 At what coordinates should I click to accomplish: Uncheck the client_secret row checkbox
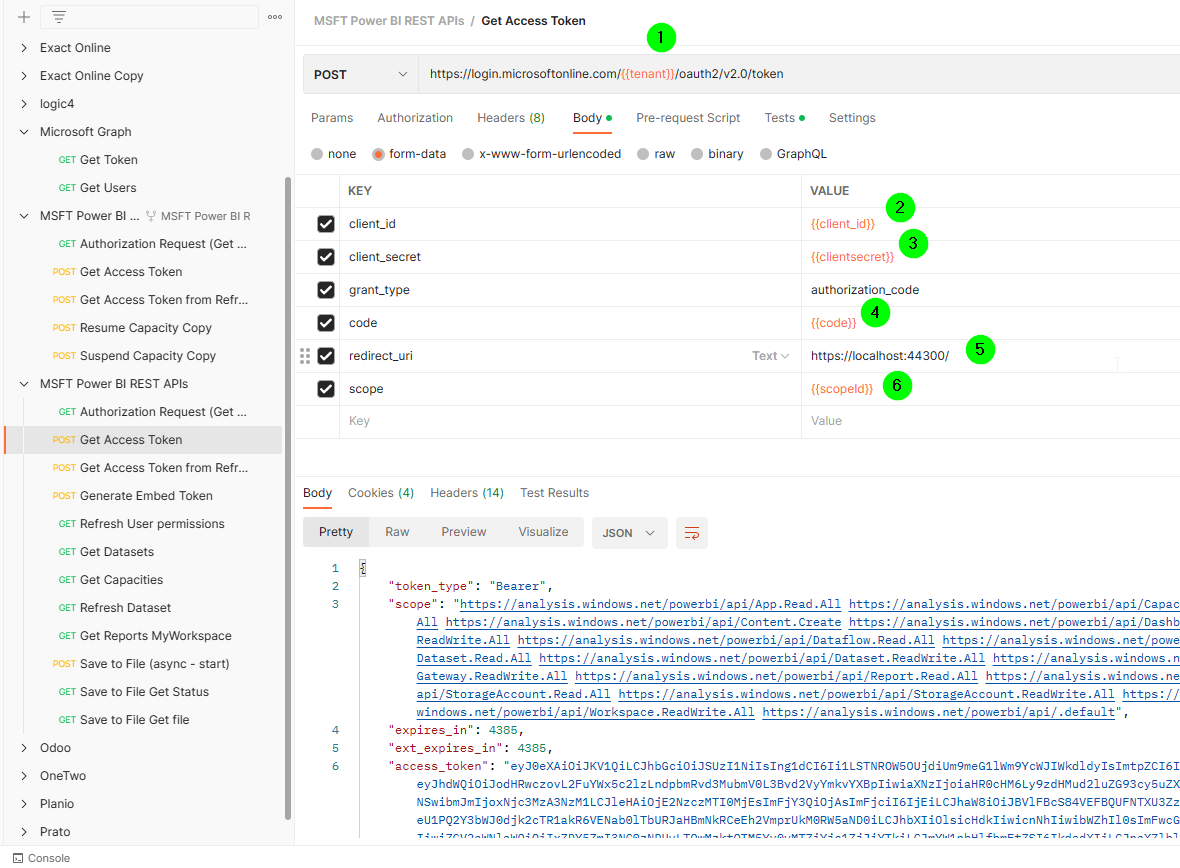[x=326, y=257]
